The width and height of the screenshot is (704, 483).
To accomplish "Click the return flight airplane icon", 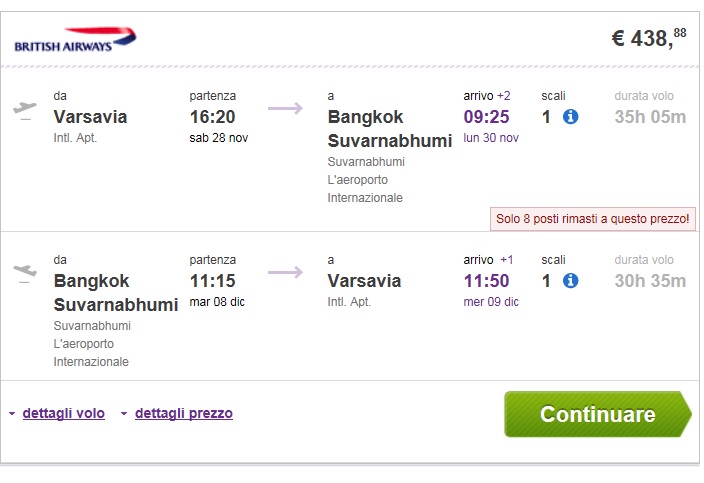I will (x=25, y=274).
